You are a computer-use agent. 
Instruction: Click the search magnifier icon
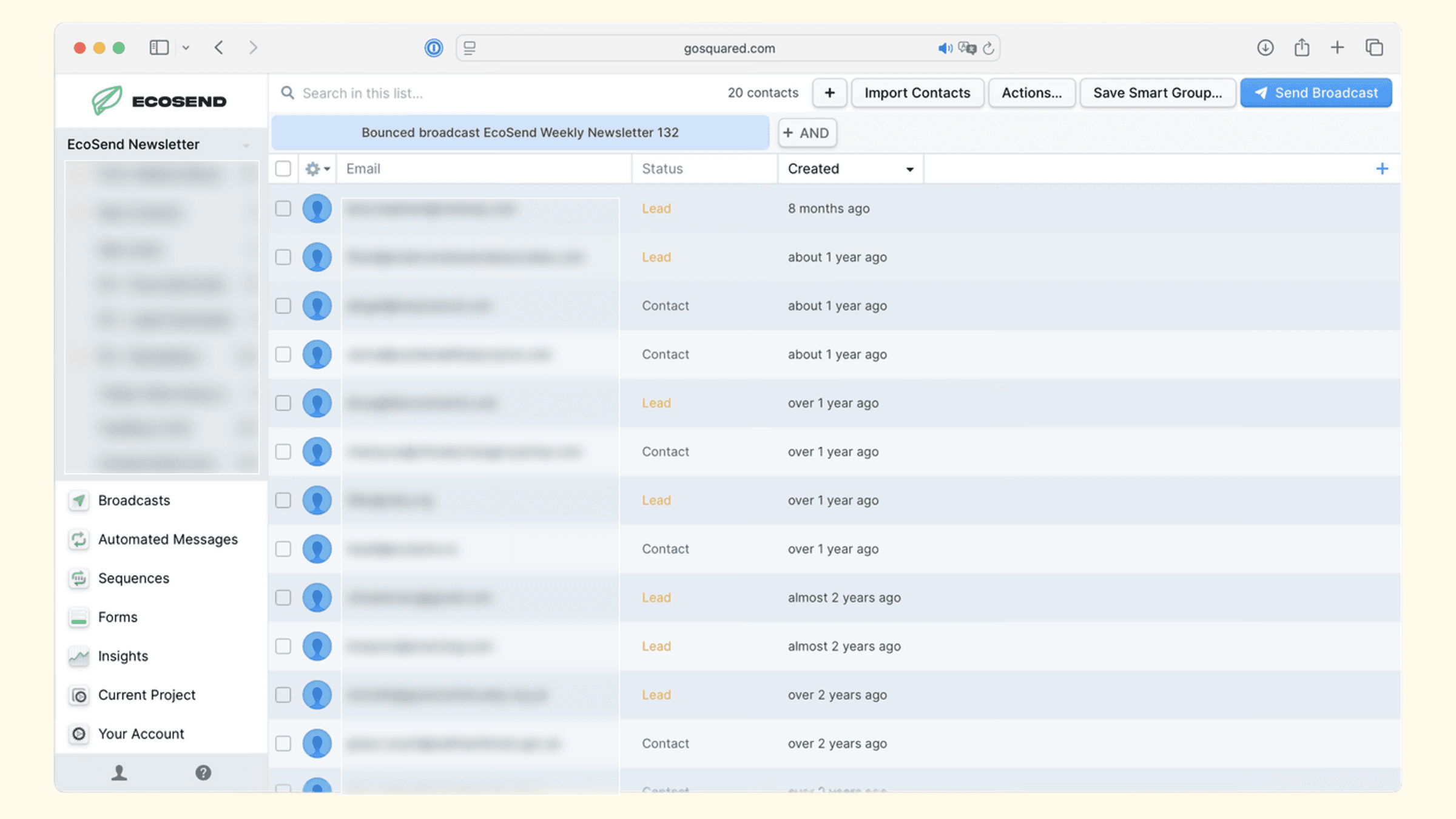pos(288,93)
